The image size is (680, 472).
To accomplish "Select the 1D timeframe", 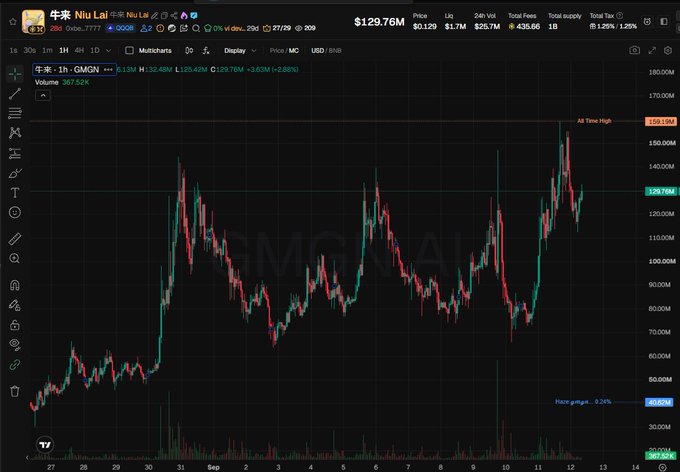I will tap(95, 50).
